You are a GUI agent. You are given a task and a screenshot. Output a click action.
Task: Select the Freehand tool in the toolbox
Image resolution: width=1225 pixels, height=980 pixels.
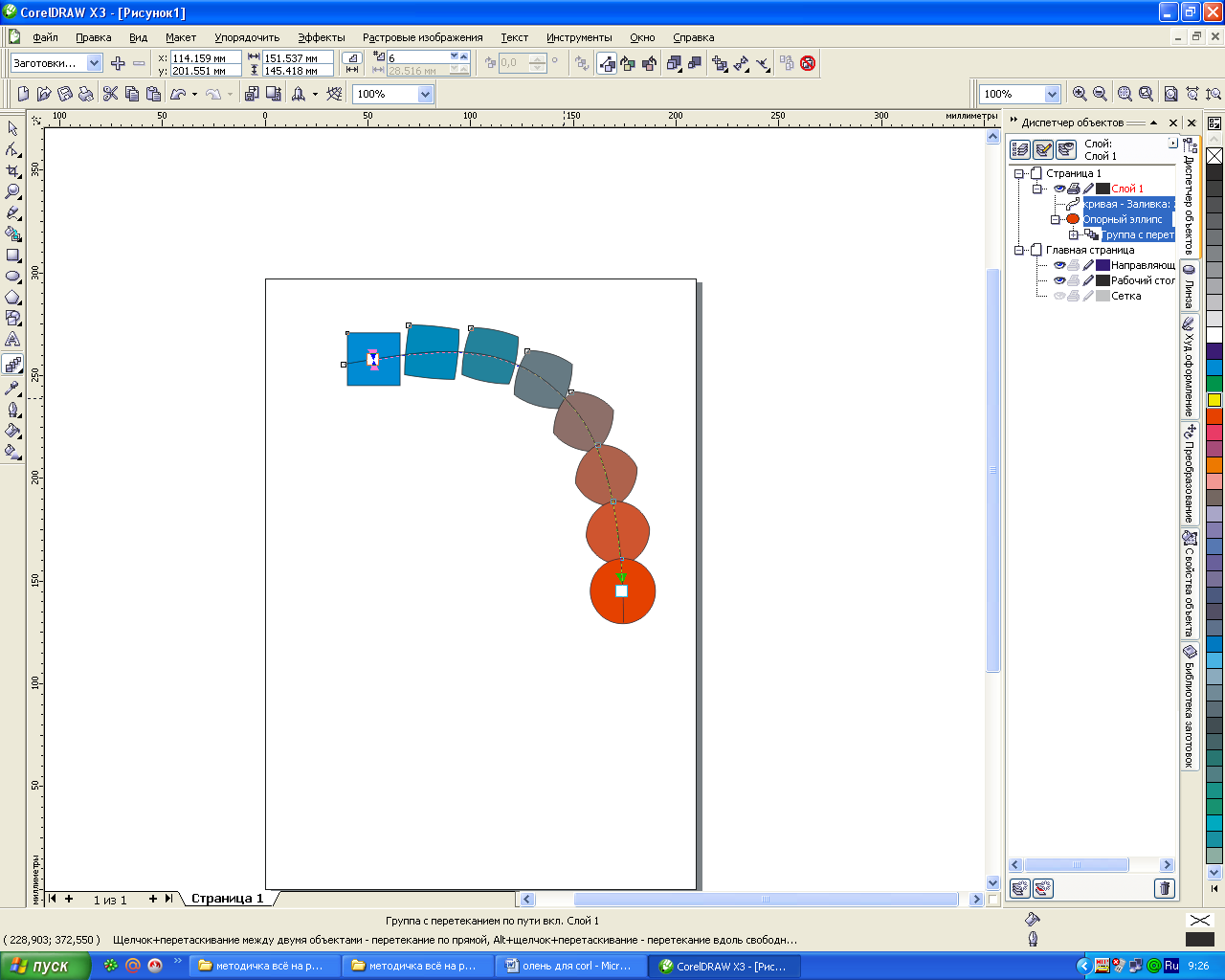[12, 212]
